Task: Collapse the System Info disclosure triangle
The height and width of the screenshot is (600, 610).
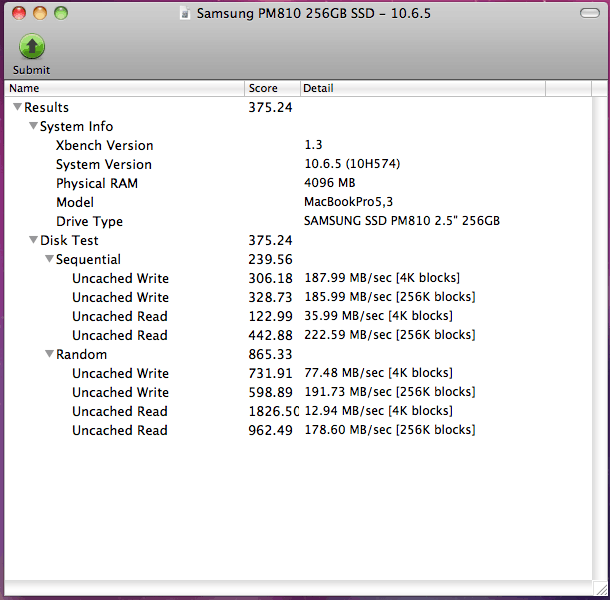Action: coord(33,126)
